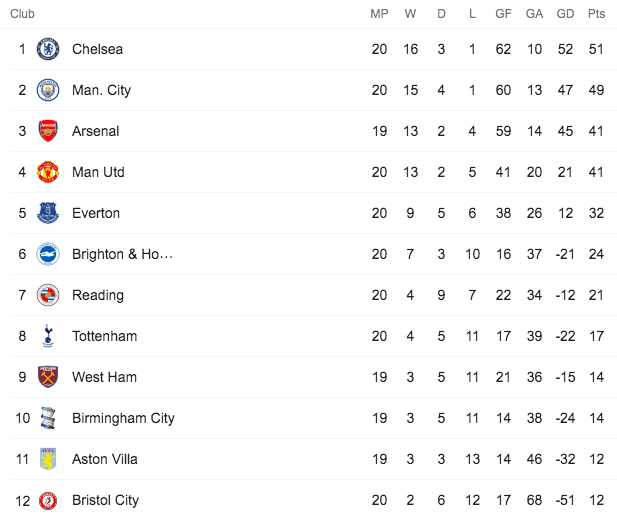Click the Brighton & Hove crest
This screenshot has height=528, width=617.
click(48, 254)
